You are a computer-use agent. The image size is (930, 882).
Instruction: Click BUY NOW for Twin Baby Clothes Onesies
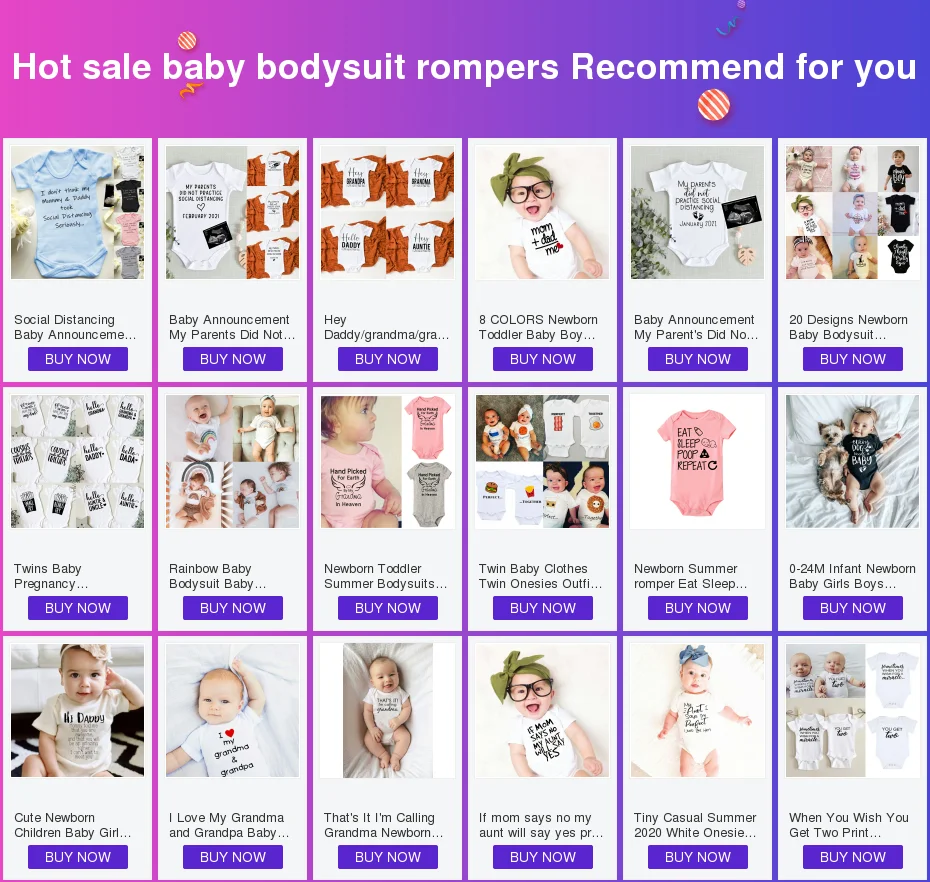(x=543, y=608)
